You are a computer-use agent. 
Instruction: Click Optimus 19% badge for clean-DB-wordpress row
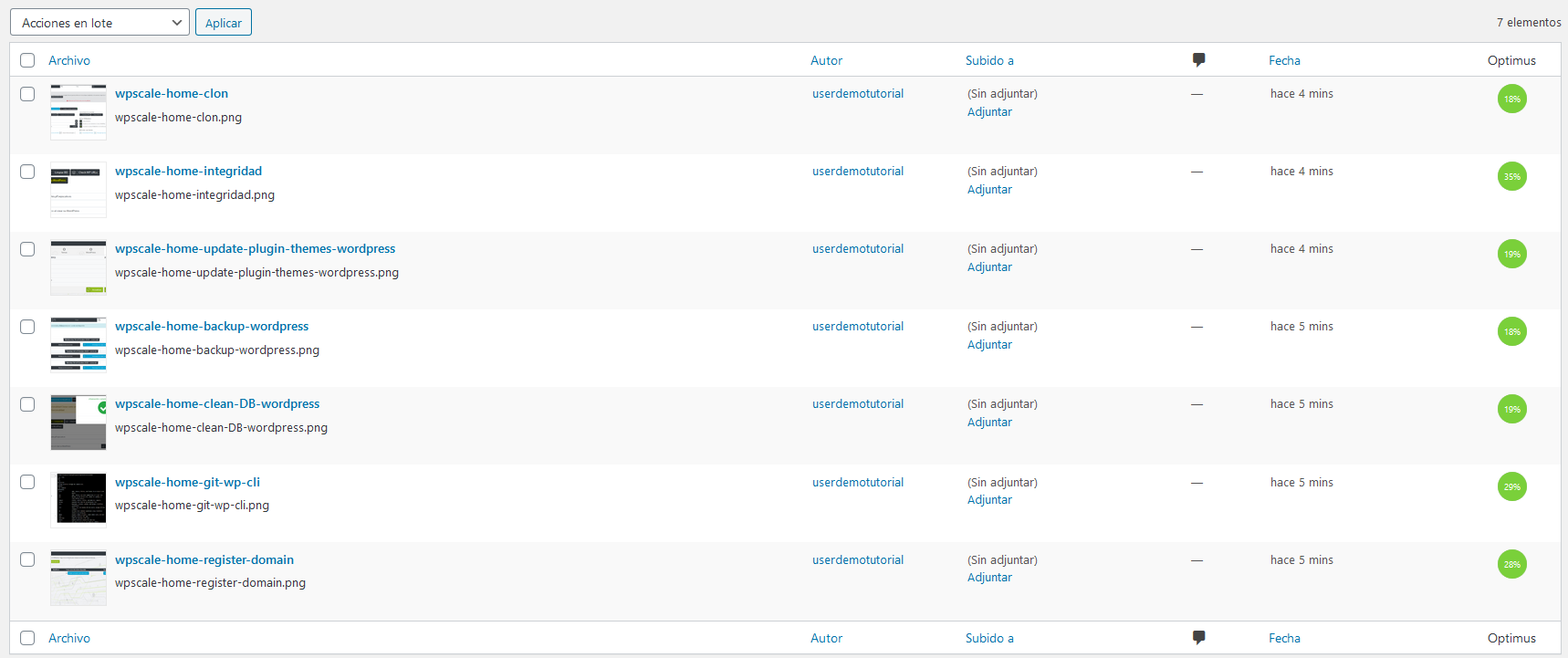pos(1511,409)
